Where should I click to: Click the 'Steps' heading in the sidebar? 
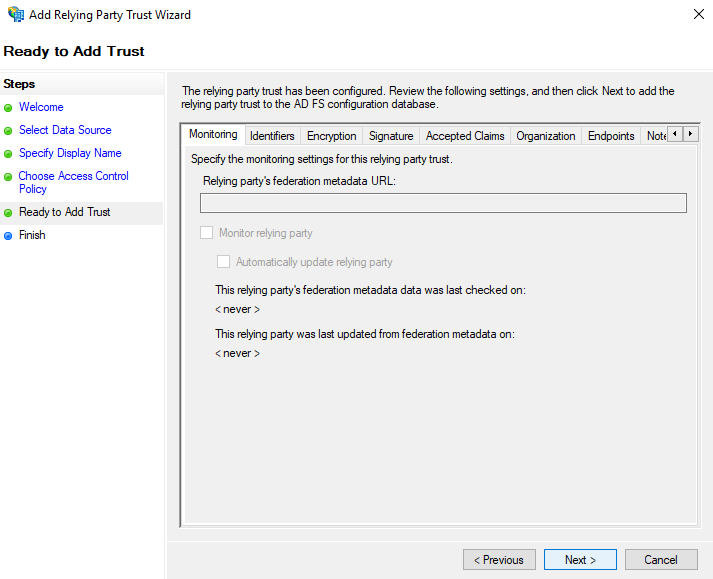click(19, 84)
